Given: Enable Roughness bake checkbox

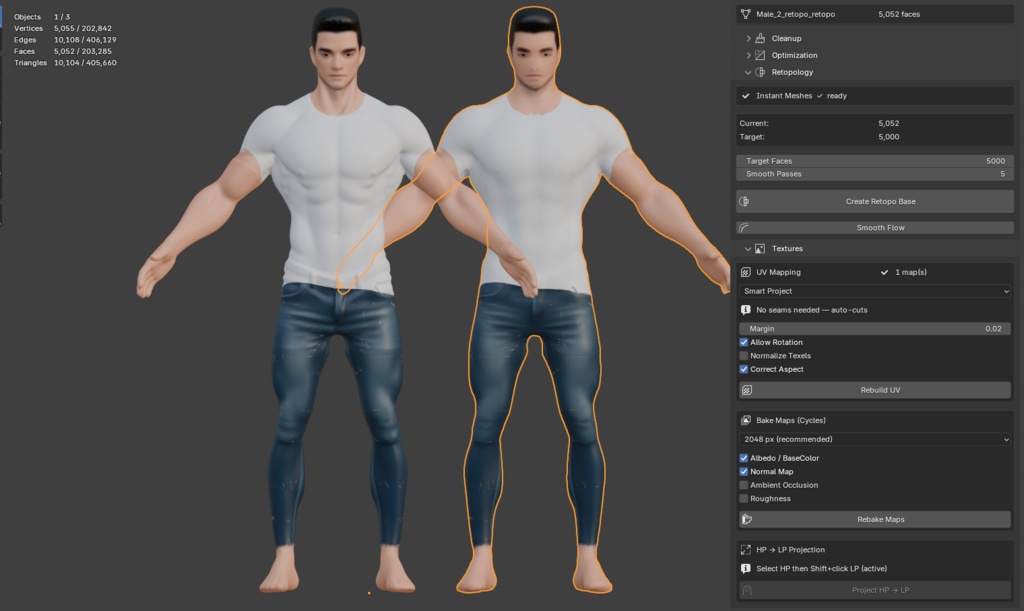Looking at the screenshot, I should pos(744,499).
